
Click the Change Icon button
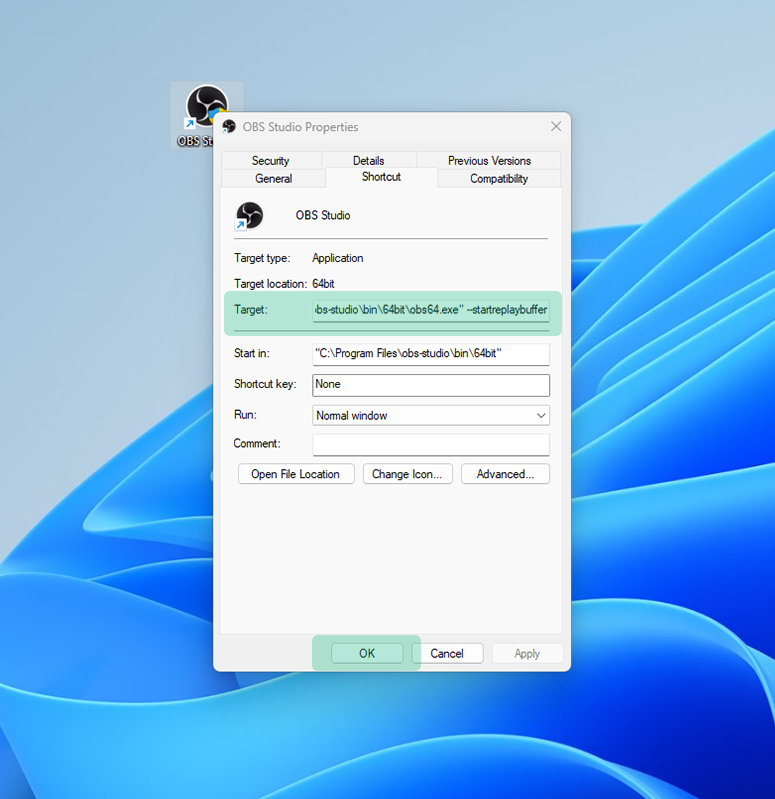point(408,474)
